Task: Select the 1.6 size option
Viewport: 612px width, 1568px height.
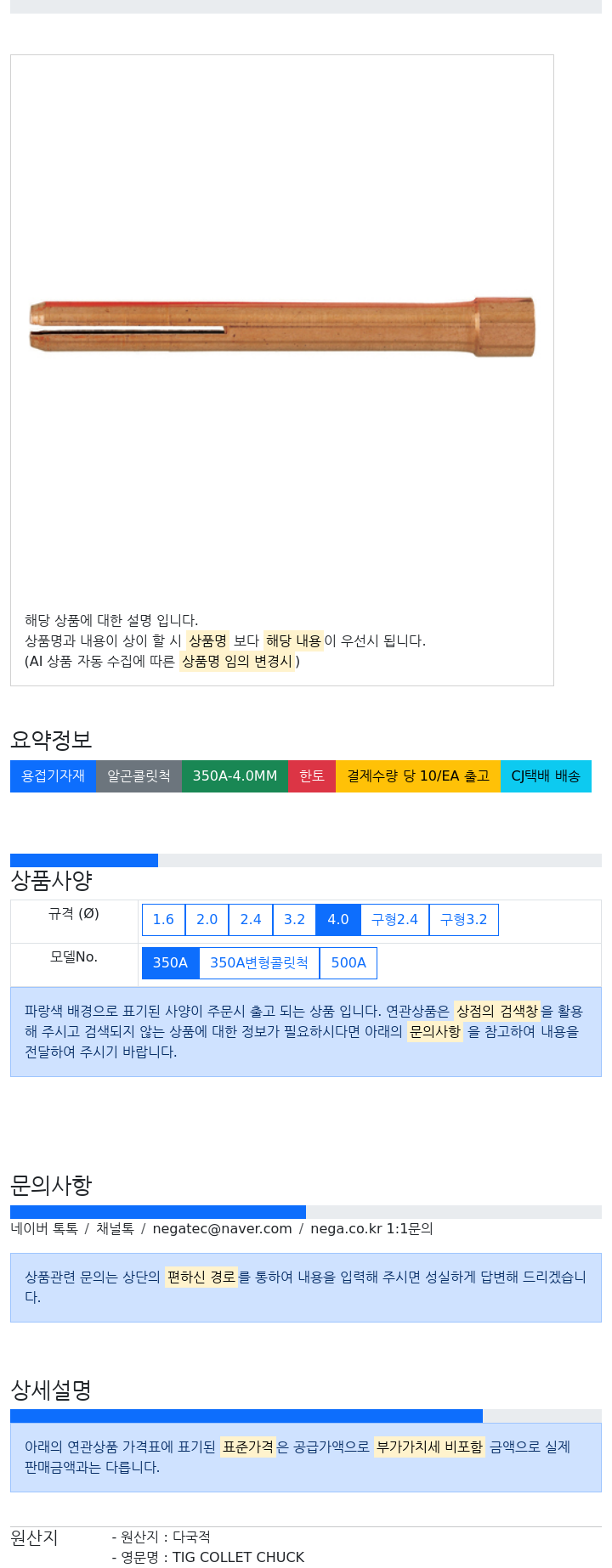Action: coord(163,919)
